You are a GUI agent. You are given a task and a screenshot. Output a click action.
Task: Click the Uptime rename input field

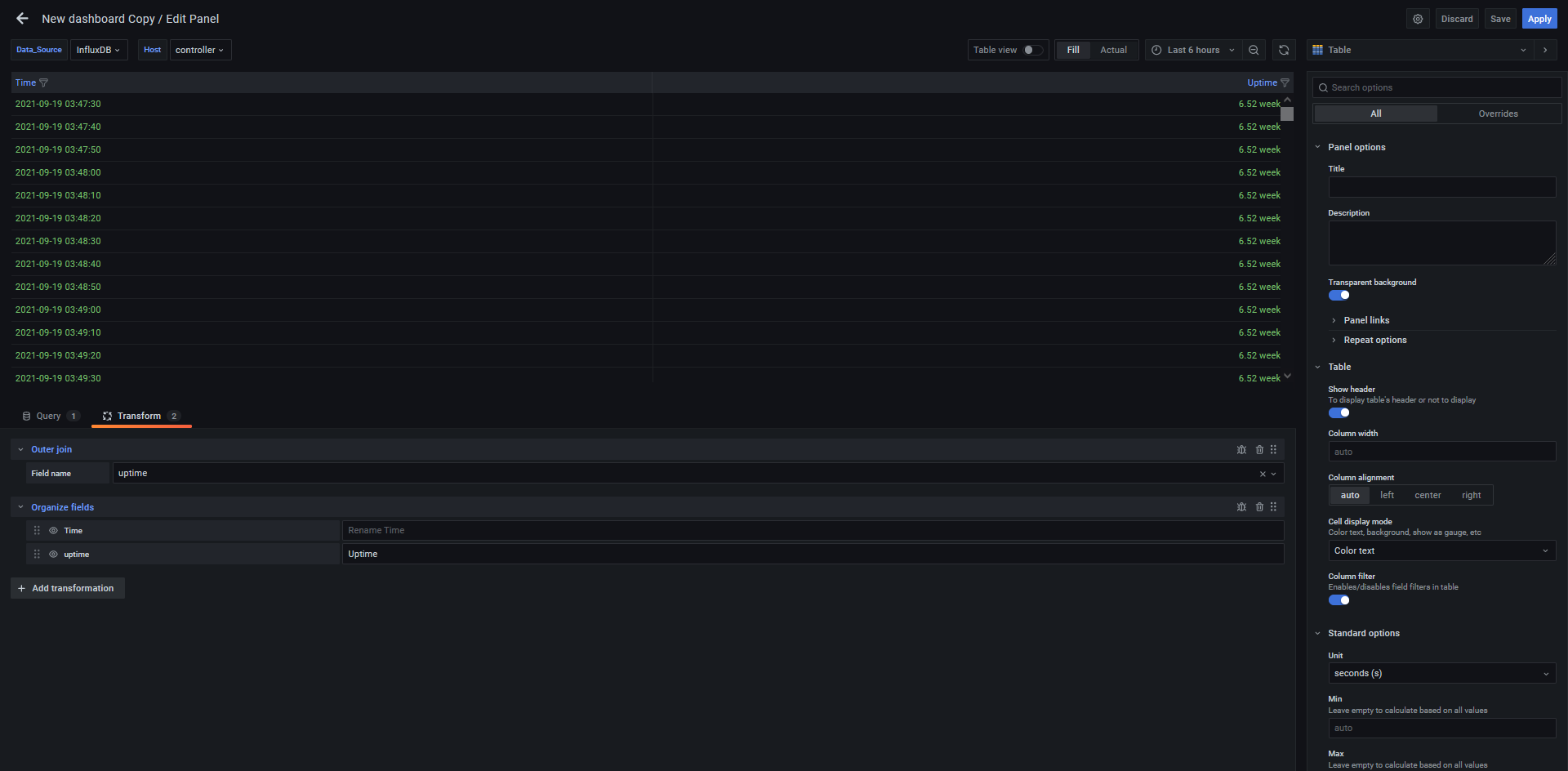(x=813, y=554)
